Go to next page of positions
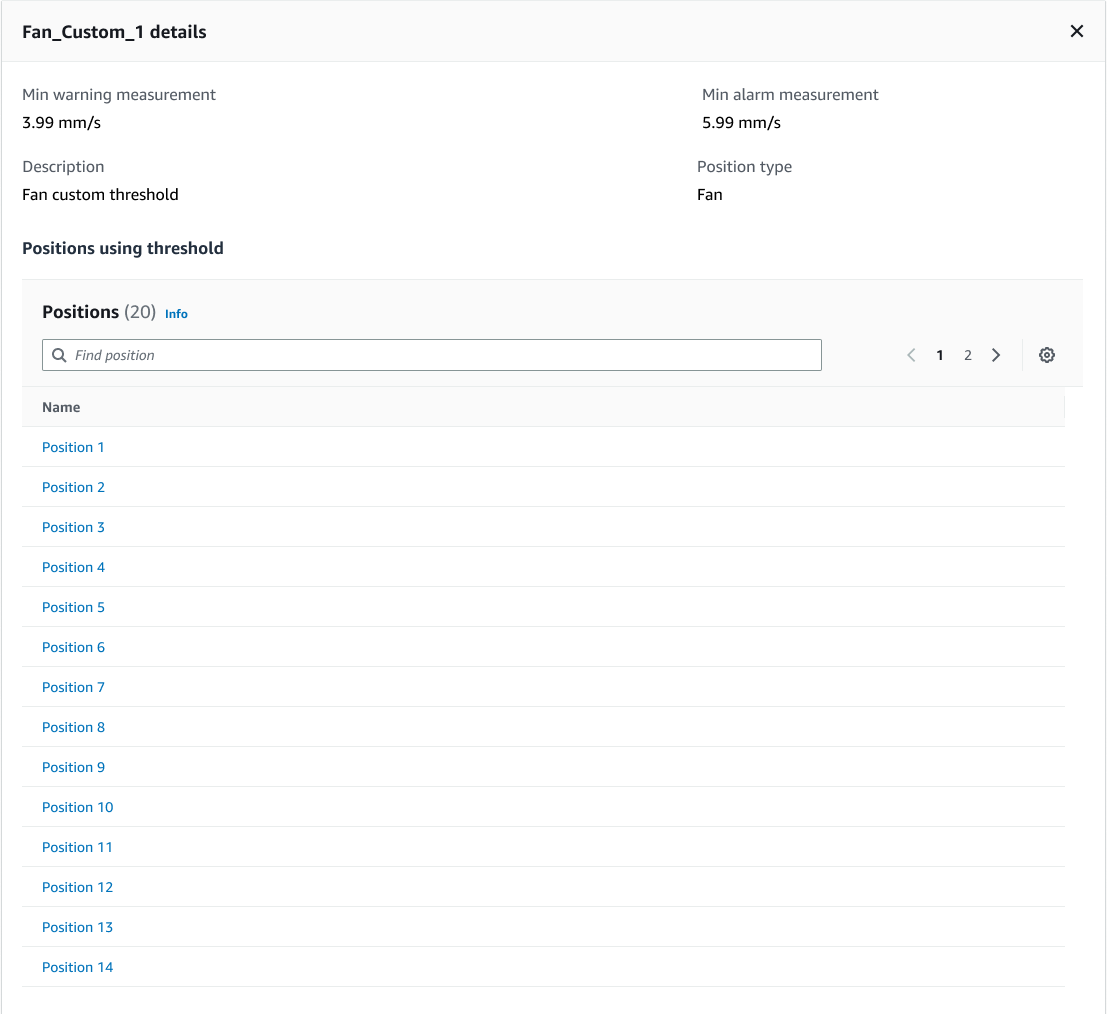This screenshot has width=1107, height=1014. pyautogui.click(x=995, y=355)
